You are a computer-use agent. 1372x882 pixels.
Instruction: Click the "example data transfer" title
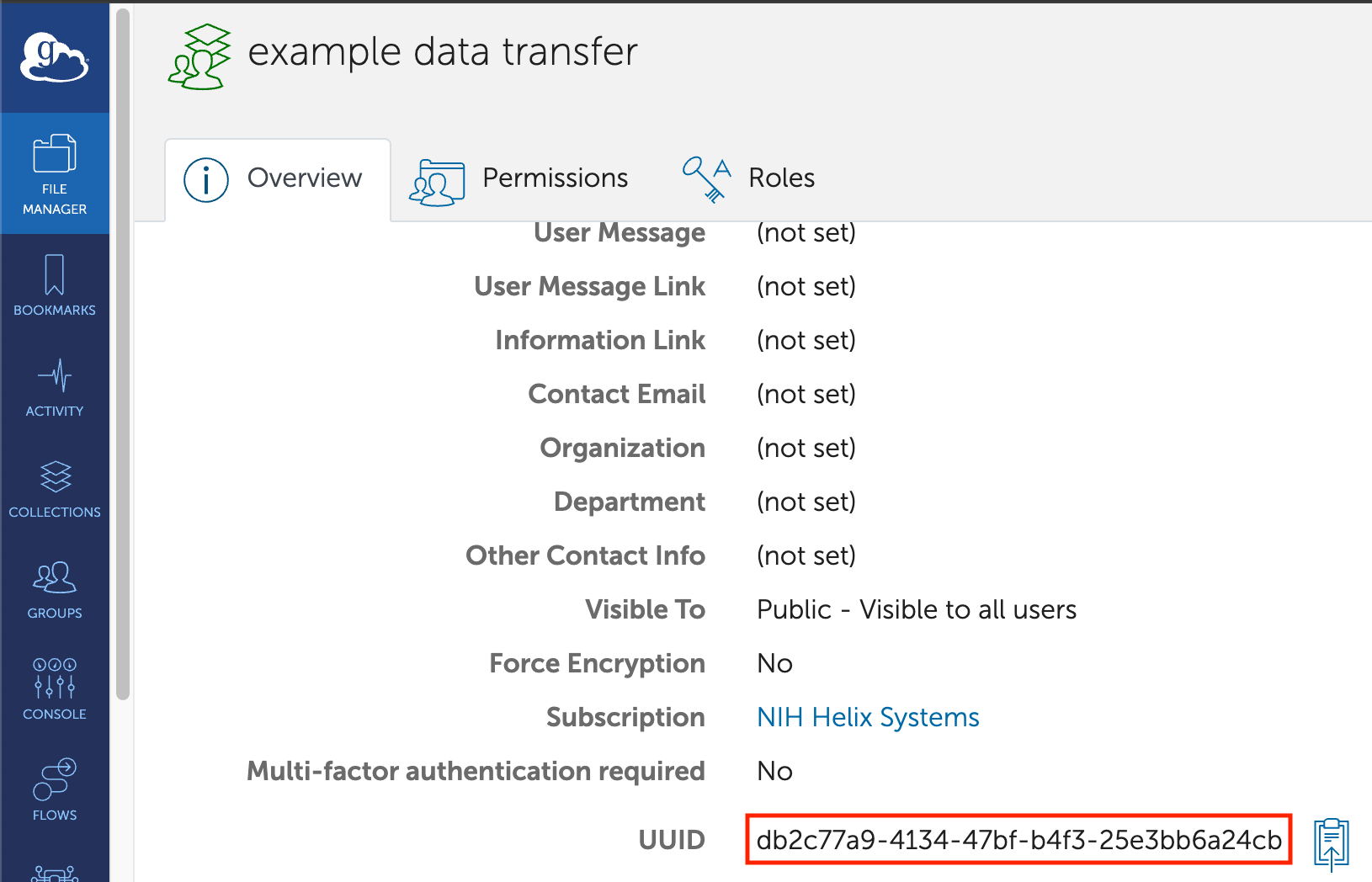pyautogui.click(x=443, y=52)
